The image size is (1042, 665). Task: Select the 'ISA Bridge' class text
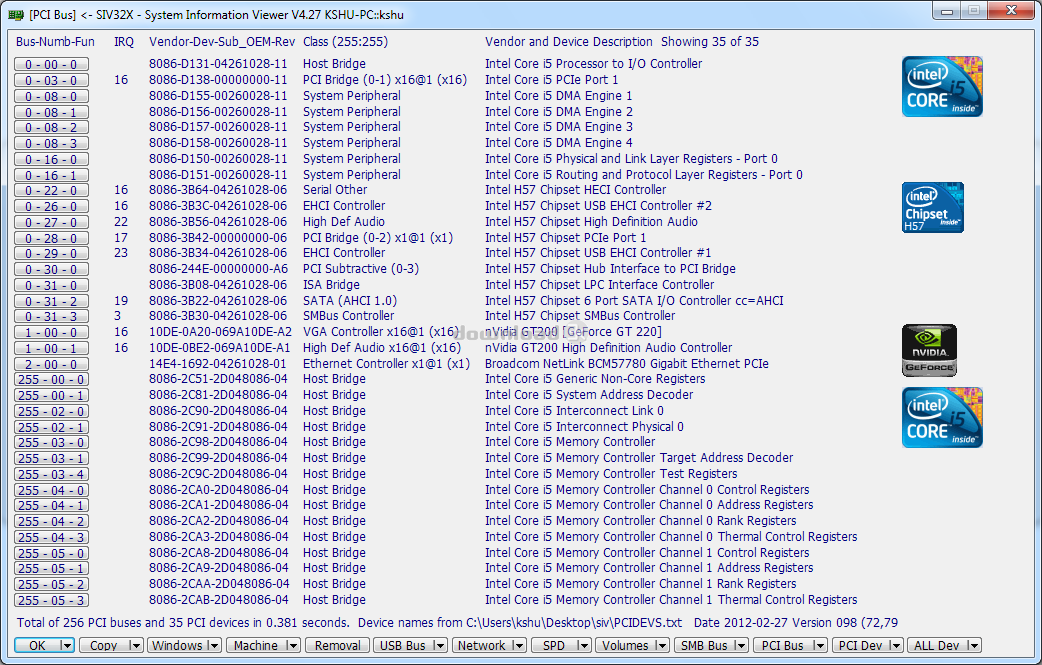[x=331, y=284]
